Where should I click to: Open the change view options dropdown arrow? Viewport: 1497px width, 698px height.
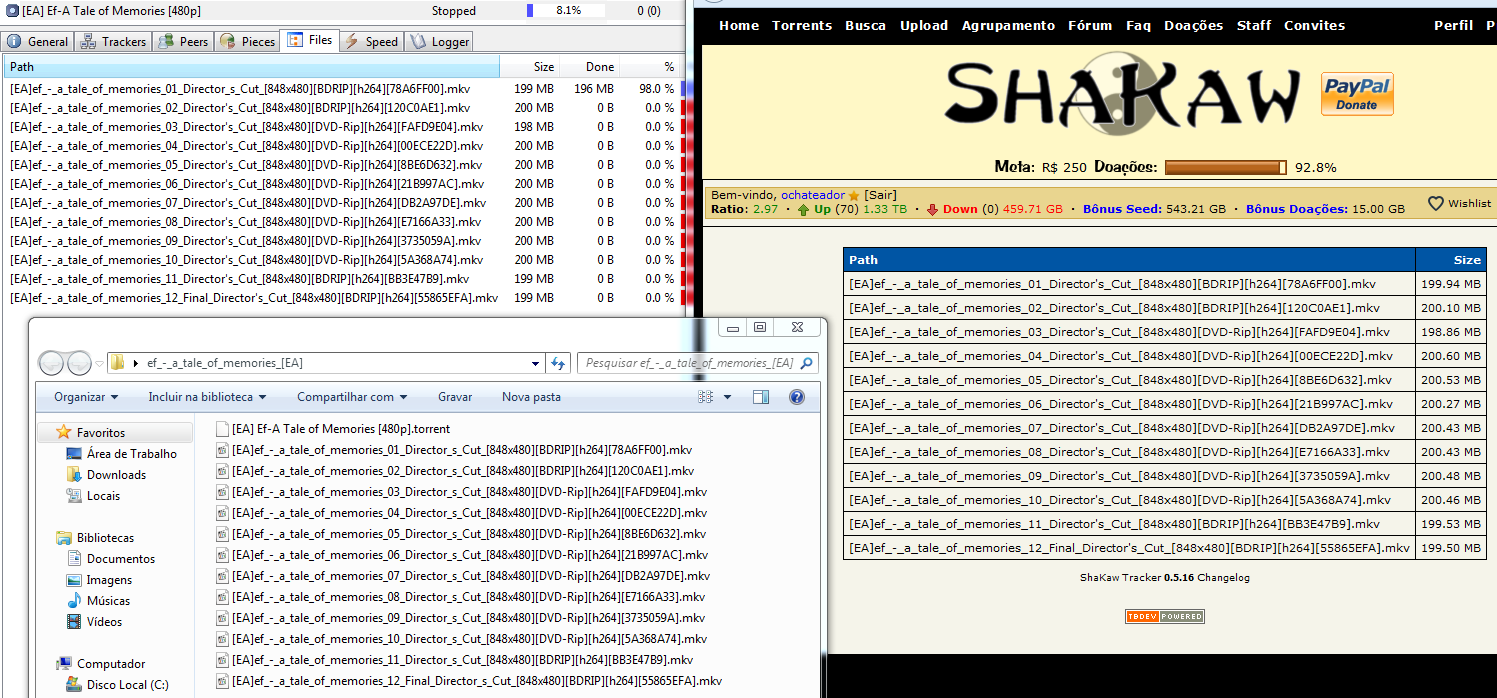727,397
